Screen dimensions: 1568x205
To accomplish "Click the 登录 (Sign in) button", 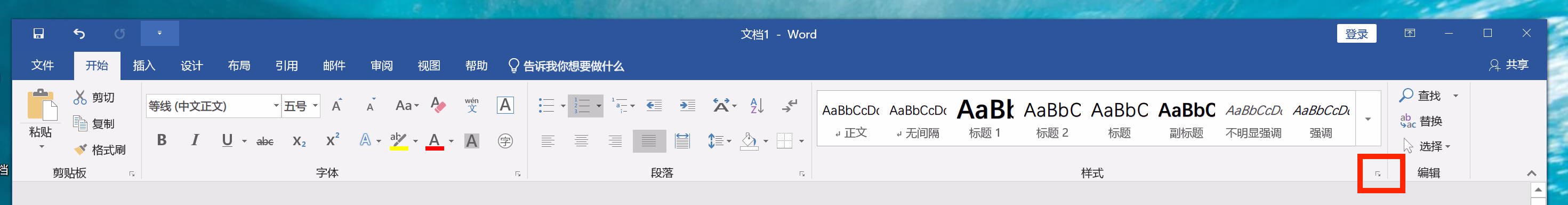I will [x=1356, y=34].
